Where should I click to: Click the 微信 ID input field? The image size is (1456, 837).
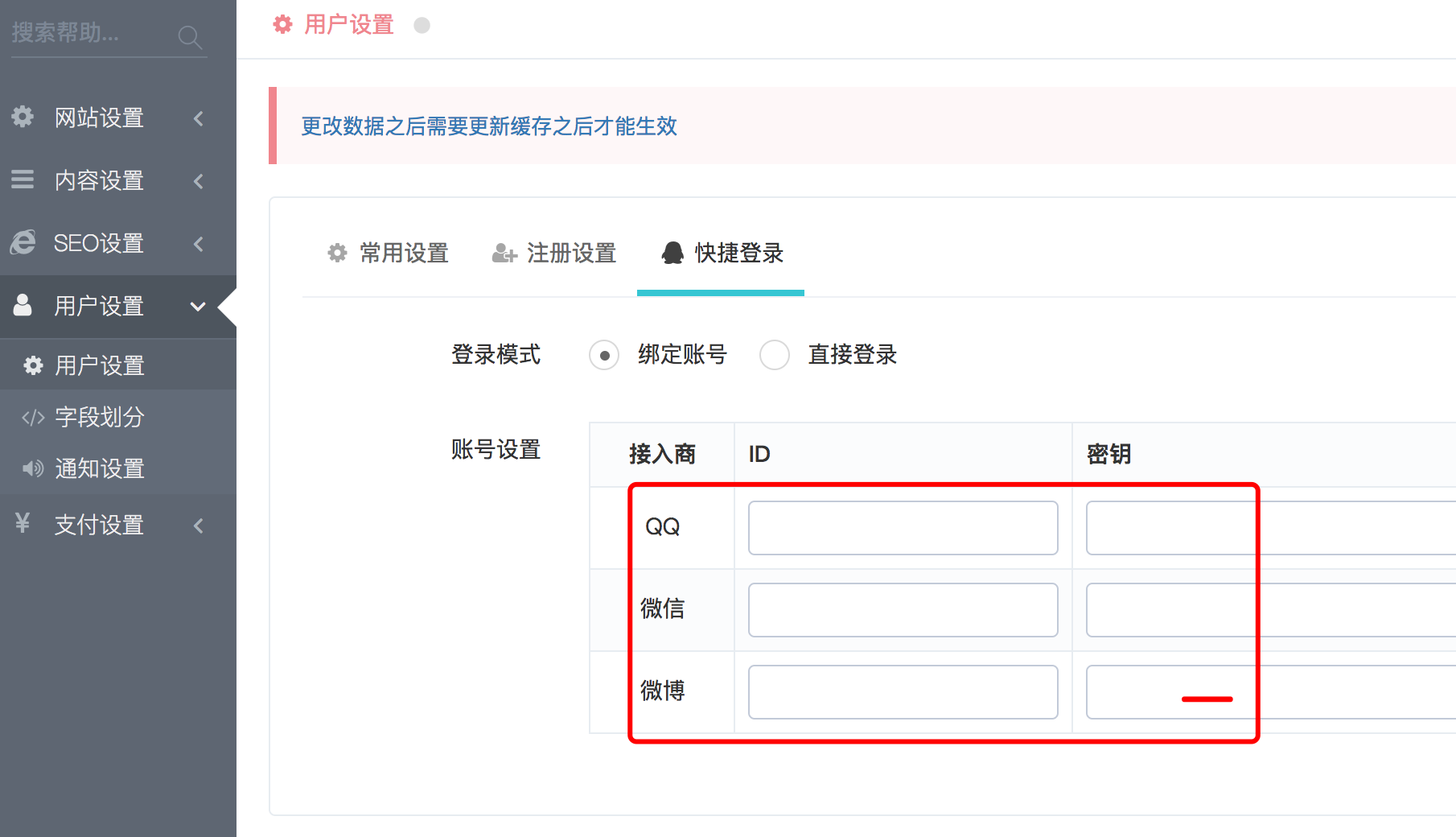pos(903,610)
